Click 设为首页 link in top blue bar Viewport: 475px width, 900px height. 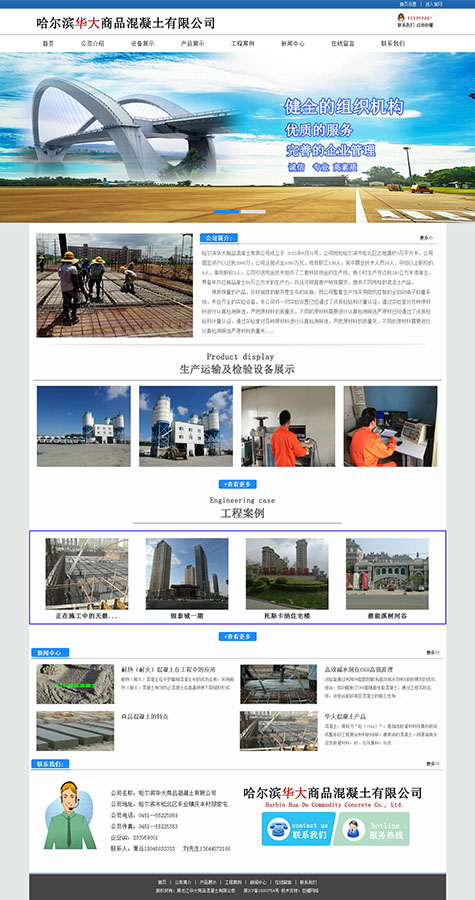(407, 3)
